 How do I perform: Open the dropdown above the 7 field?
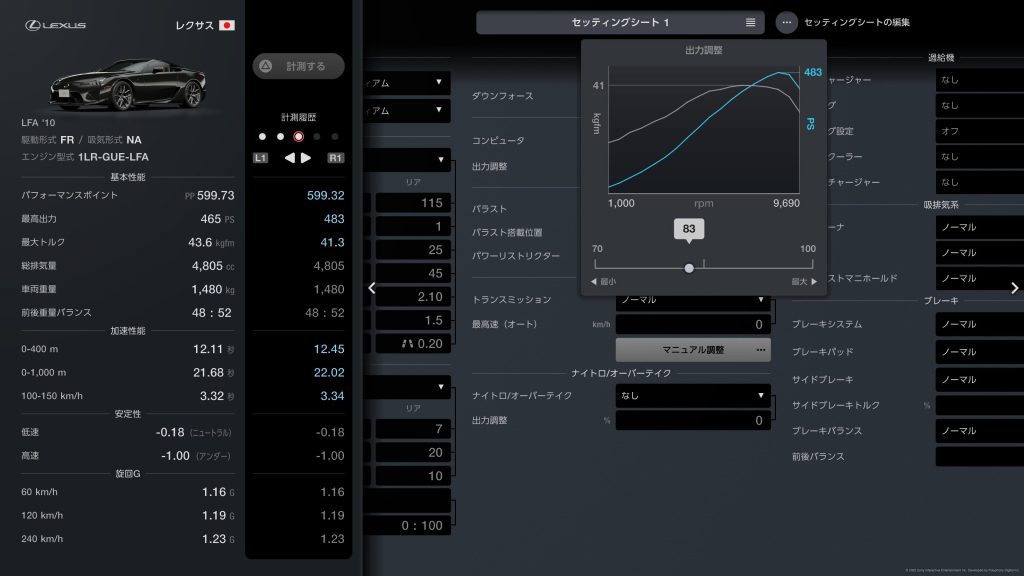point(408,387)
